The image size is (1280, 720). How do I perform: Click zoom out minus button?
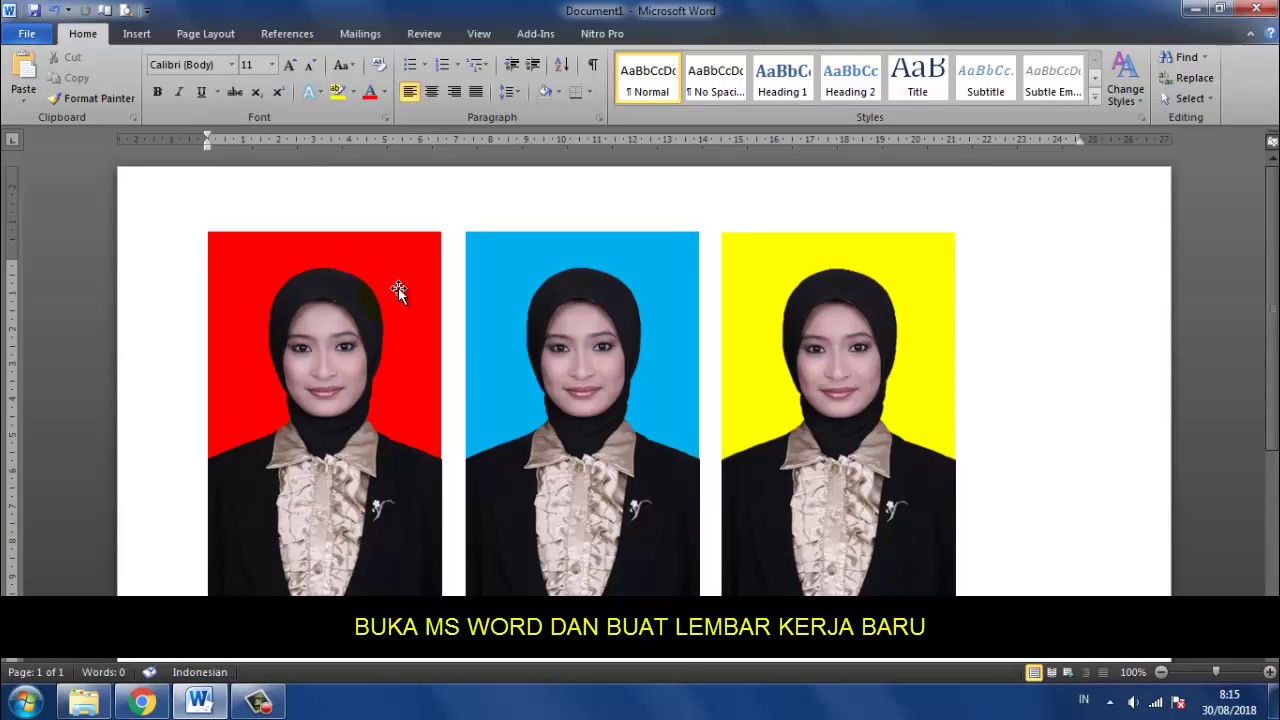tap(1161, 672)
